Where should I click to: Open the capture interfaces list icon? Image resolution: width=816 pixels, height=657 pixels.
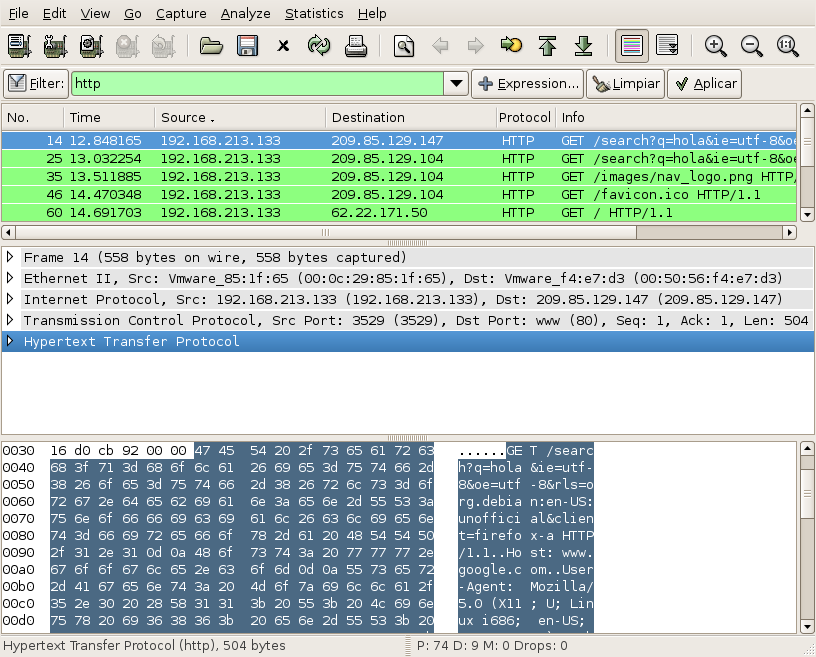(x=20, y=46)
